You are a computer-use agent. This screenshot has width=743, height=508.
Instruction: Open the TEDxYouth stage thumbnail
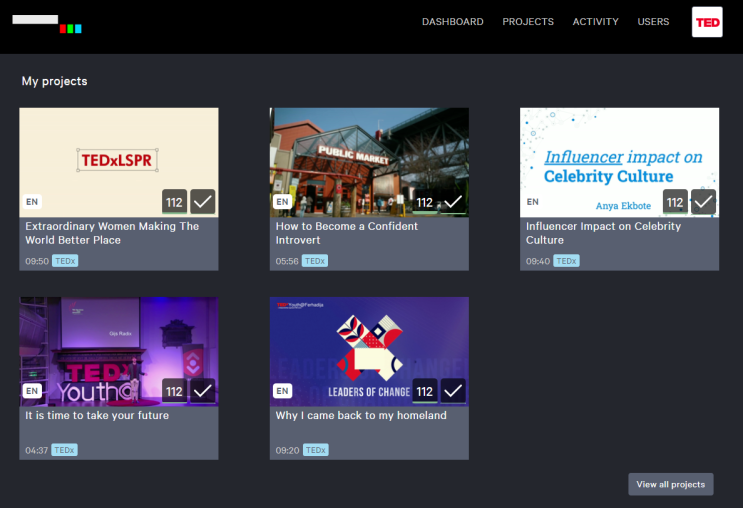119,352
